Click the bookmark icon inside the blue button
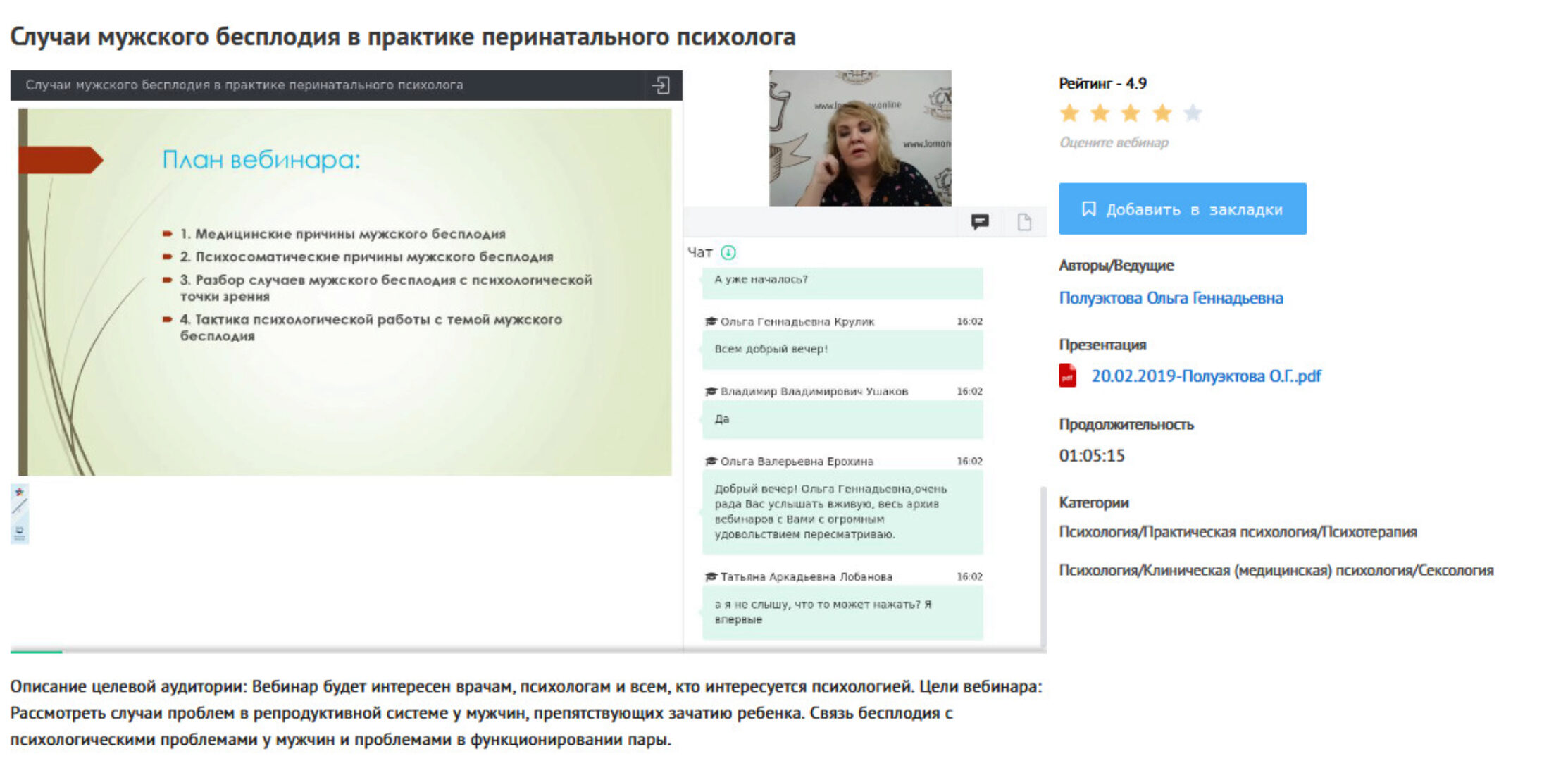The image size is (1568, 761). coord(1090,209)
